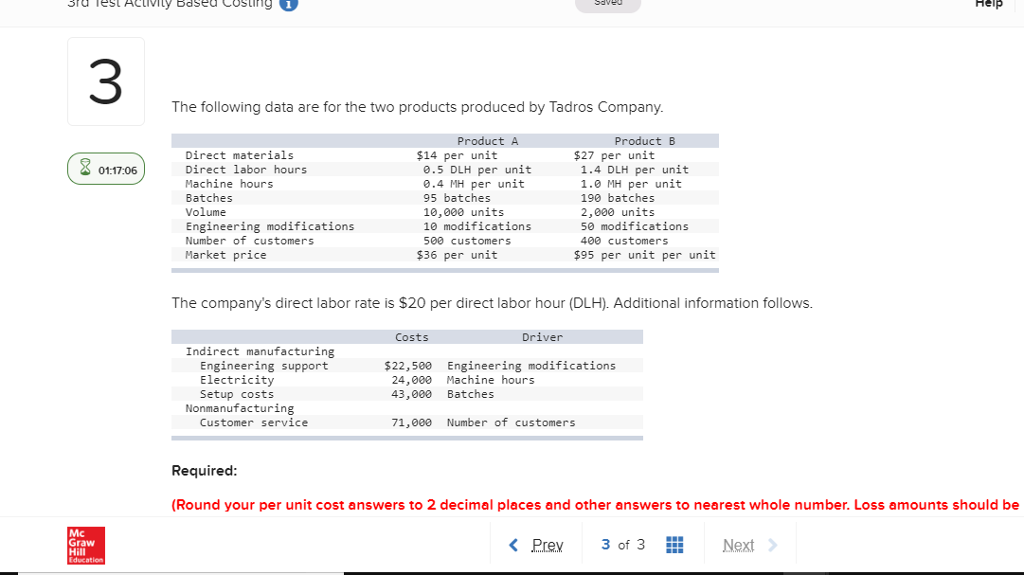Click the '3 of 3' question indicator
1024x575 pixels.
click(x=623, y=545)
